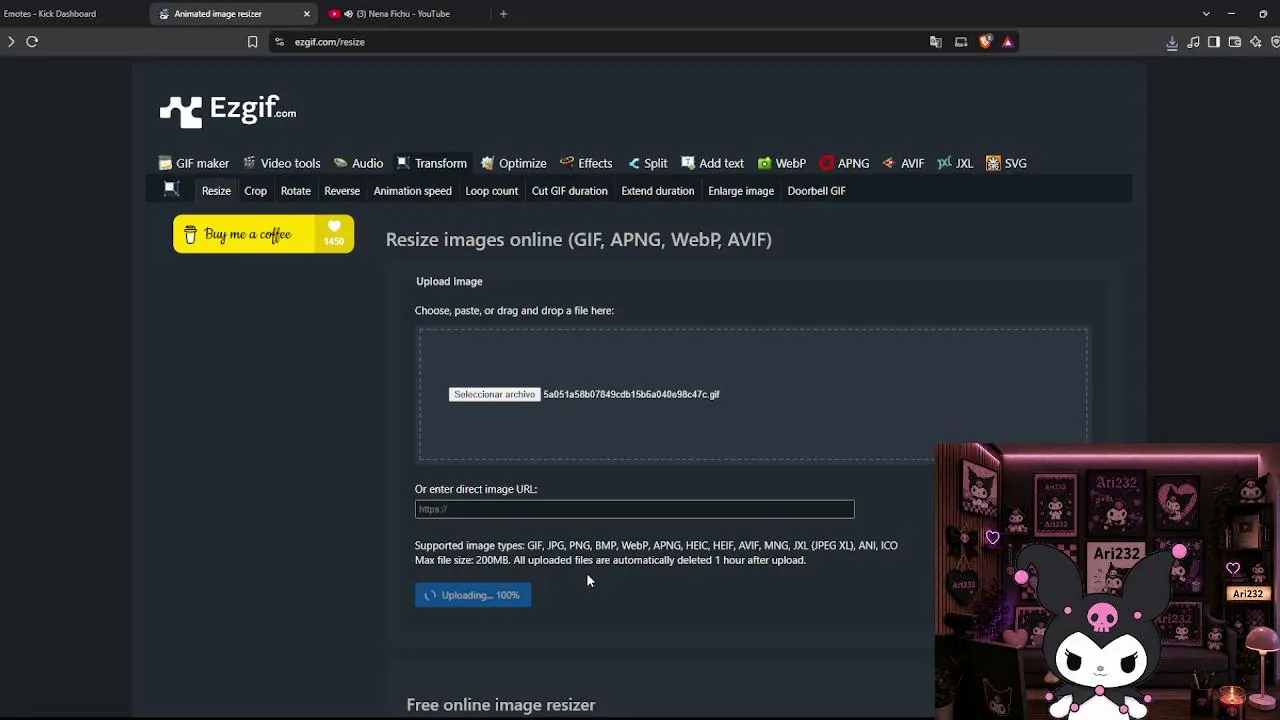Click the Uploading 100% button

(473, 595)
